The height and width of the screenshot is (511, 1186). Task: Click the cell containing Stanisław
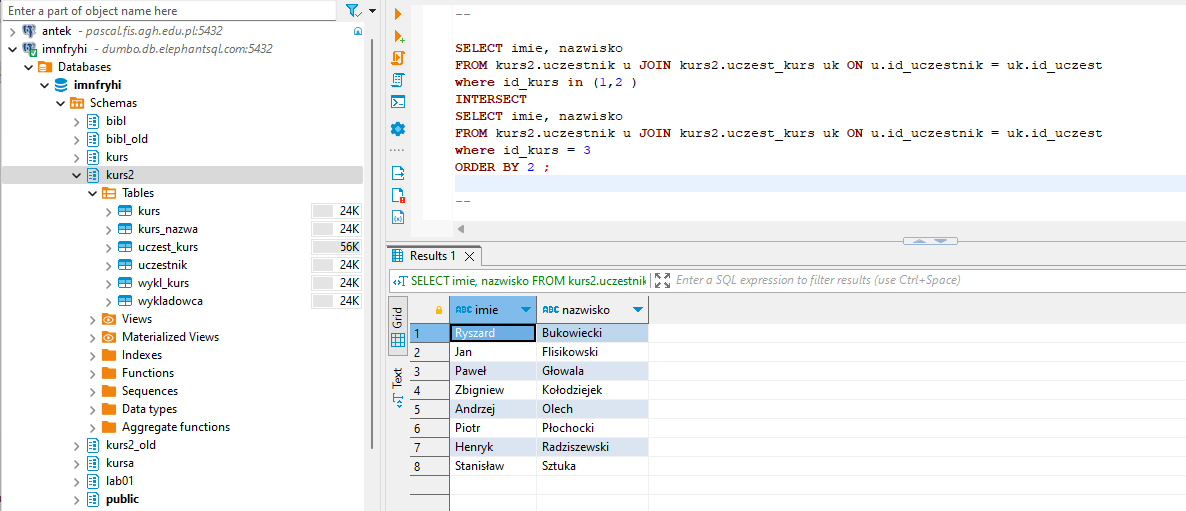[493, 466]
